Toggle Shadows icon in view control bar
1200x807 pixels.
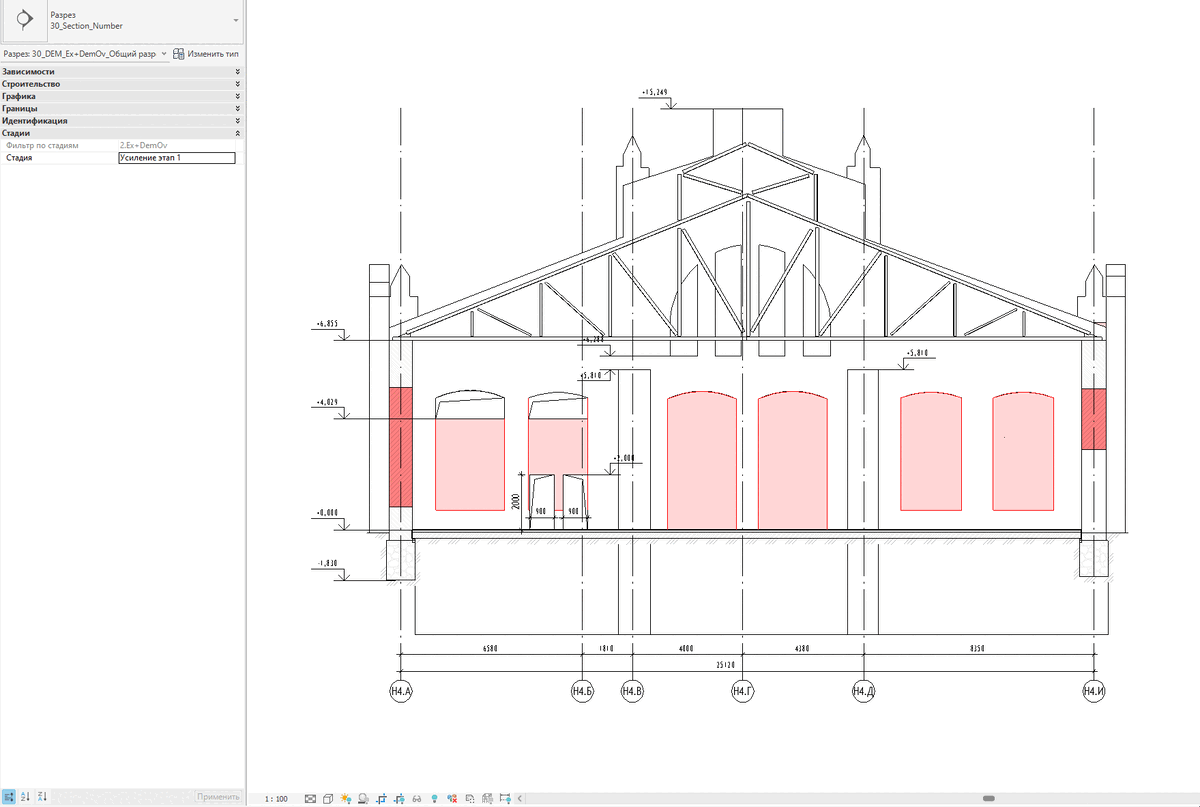[x=364, y=799]
